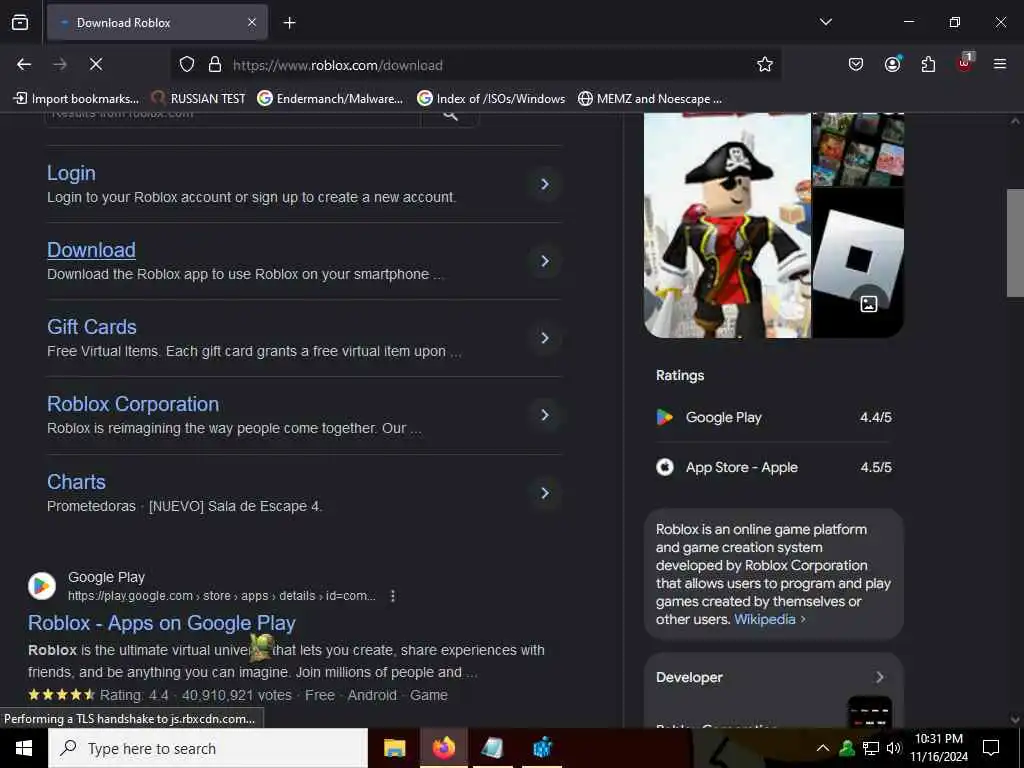Open a new tab with plus button
The width and height of the screenshot is (1024, 768).
289,23
